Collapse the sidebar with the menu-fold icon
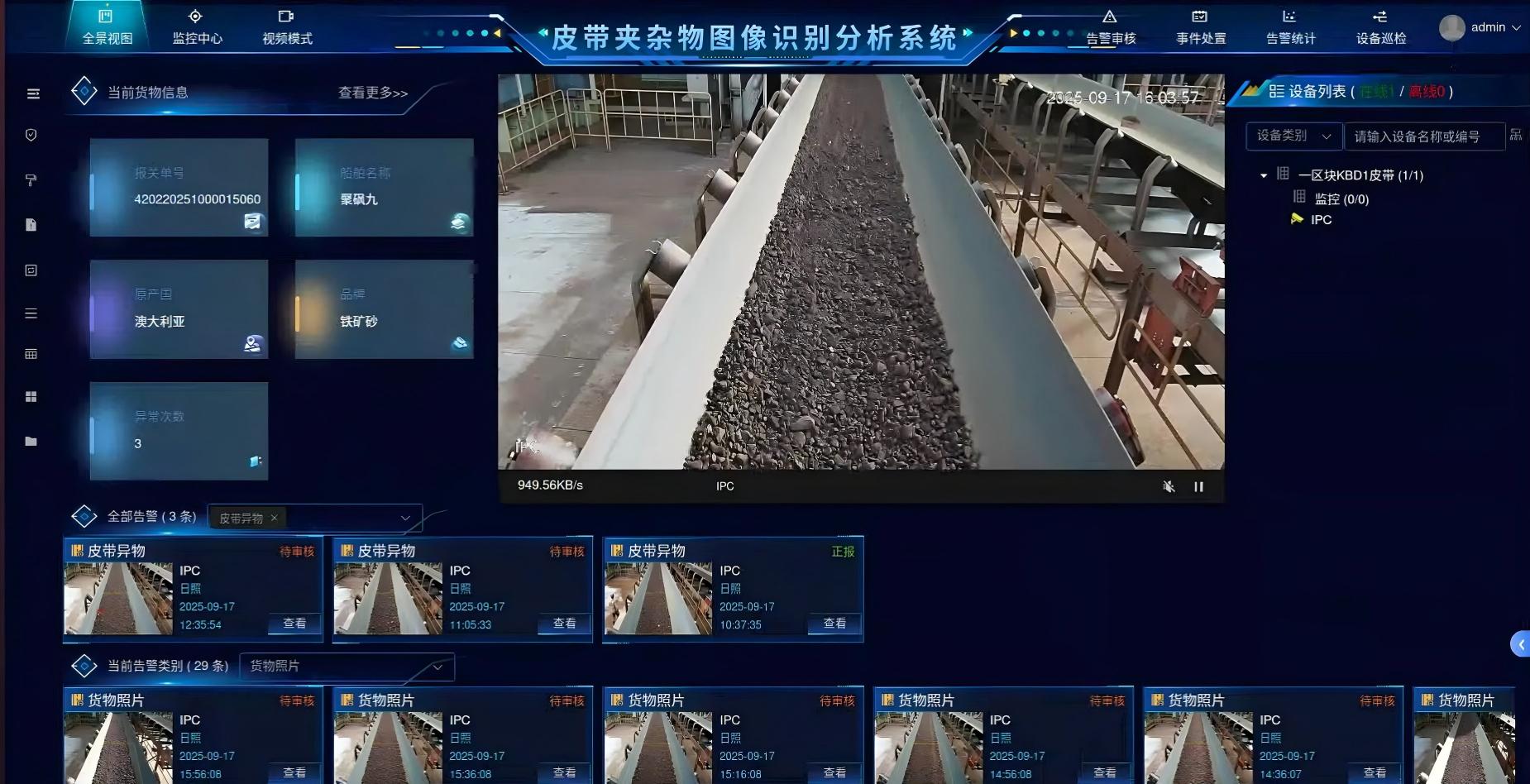 coord(33,94)
